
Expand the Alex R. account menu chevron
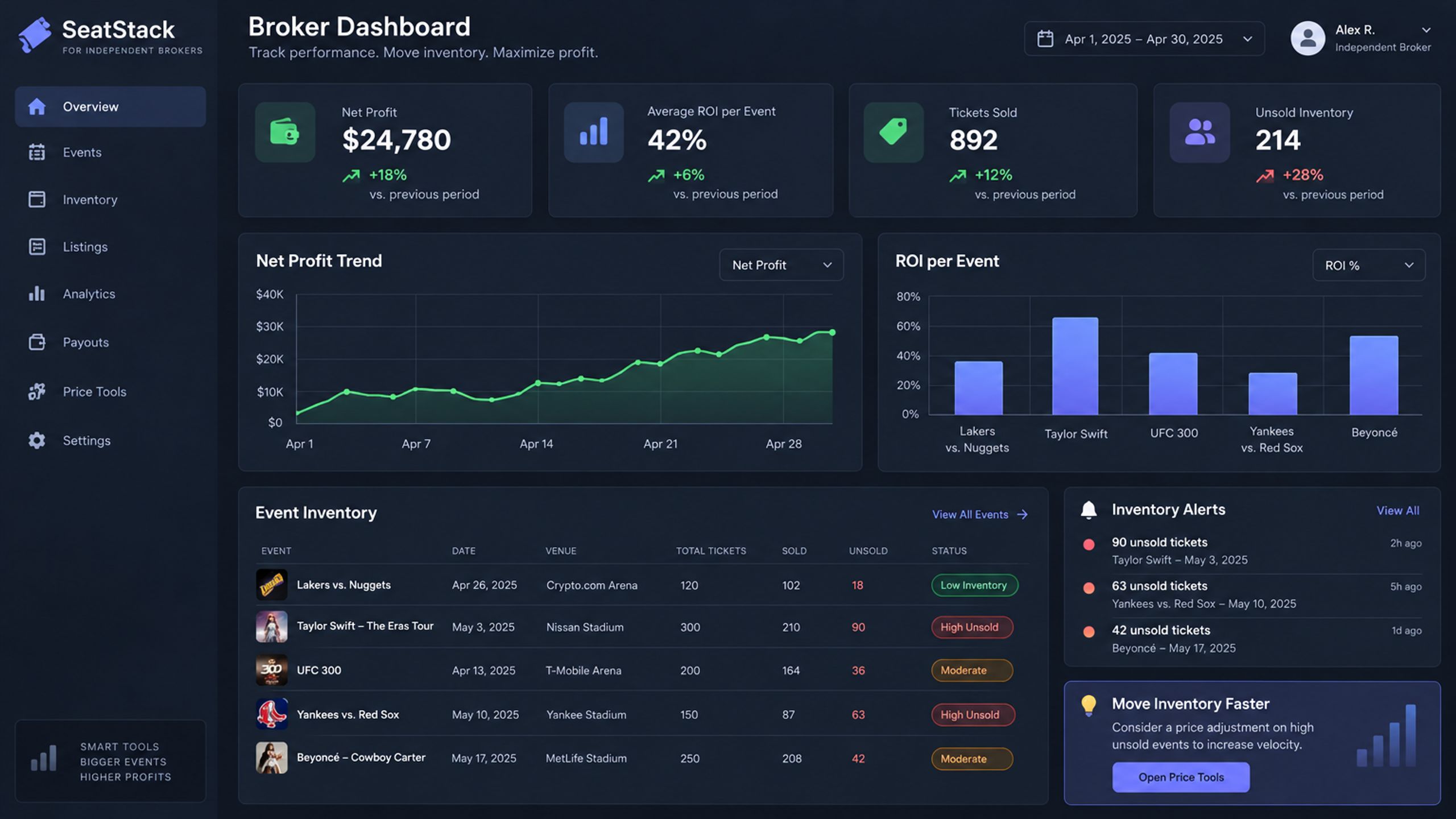[1426, 30]
